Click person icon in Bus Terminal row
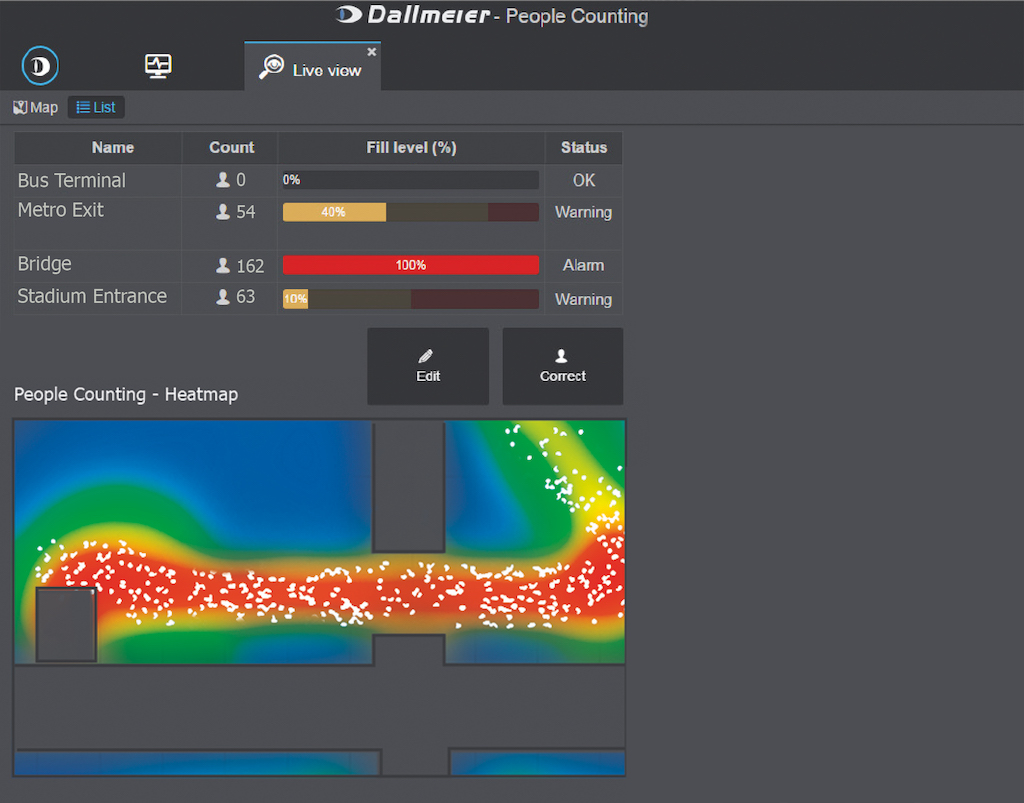The width and height of the screenshot is (1024, 803). click(x=224, y=181)
